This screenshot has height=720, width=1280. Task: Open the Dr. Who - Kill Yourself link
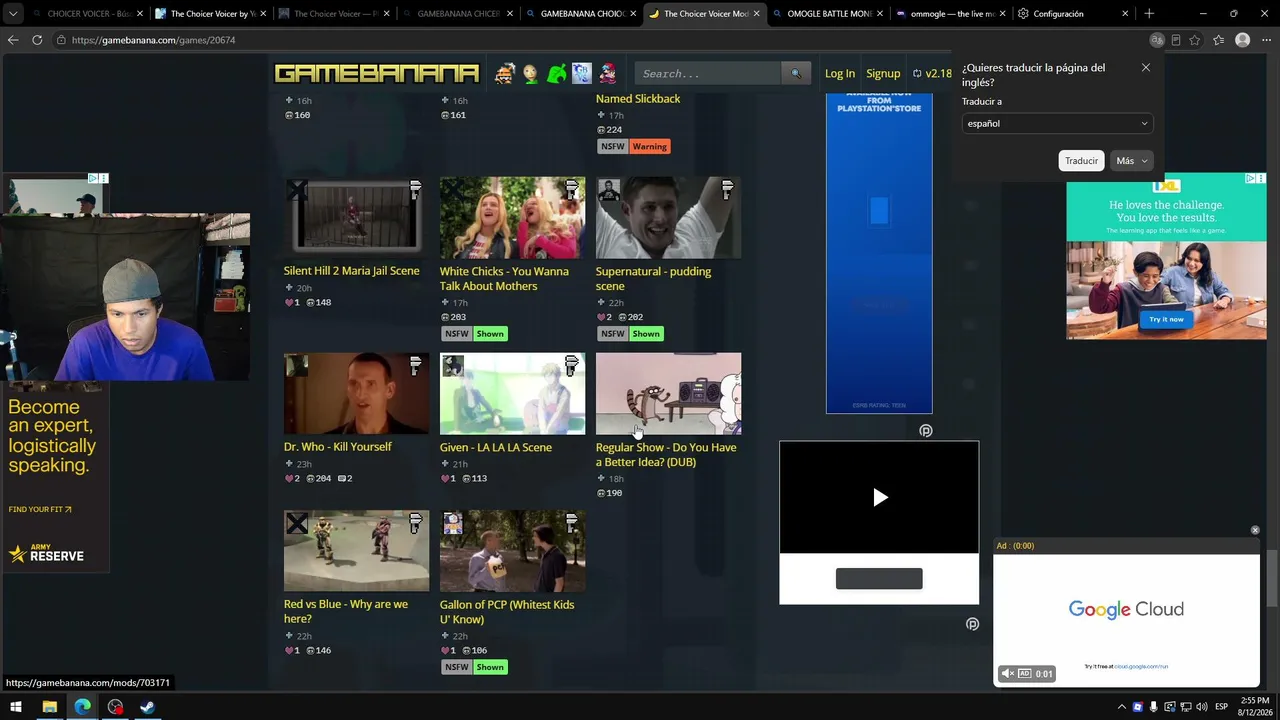pos(338,447)
